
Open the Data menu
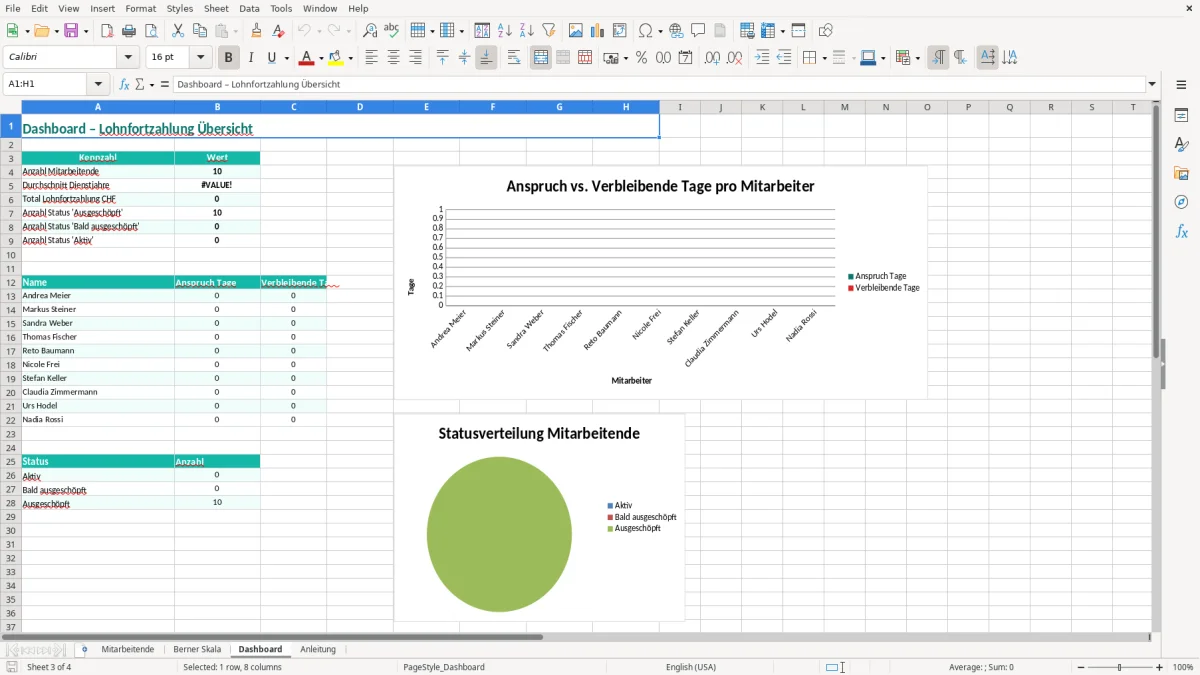point(249,8)
